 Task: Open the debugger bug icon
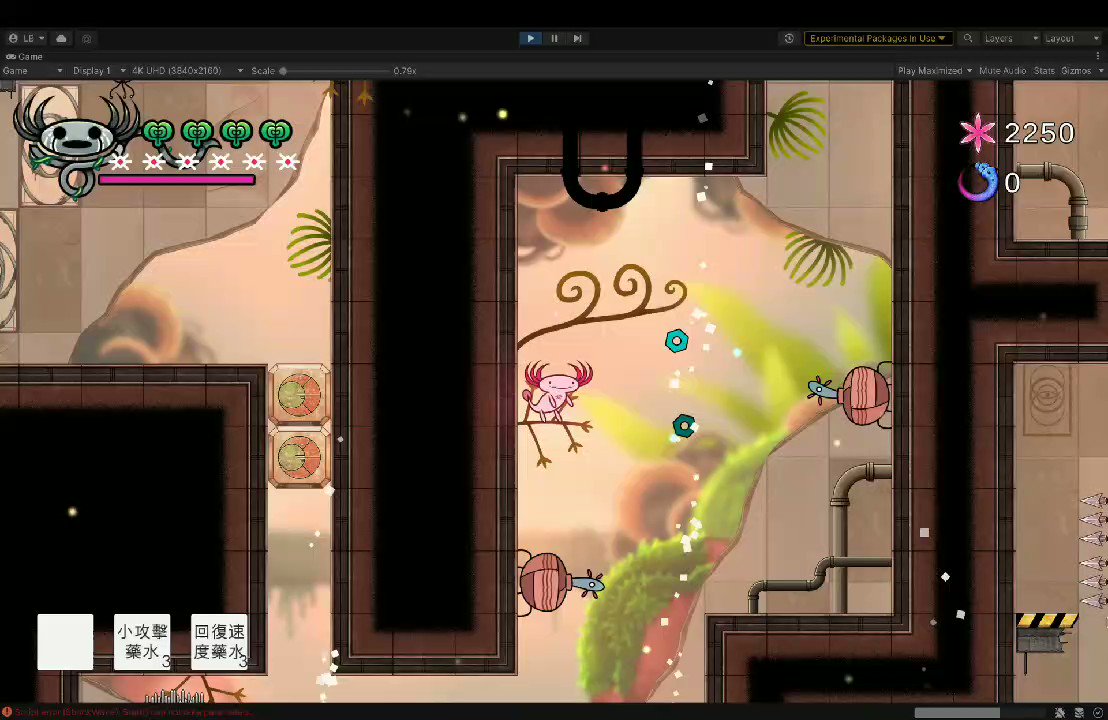(x=1060, y=712)
